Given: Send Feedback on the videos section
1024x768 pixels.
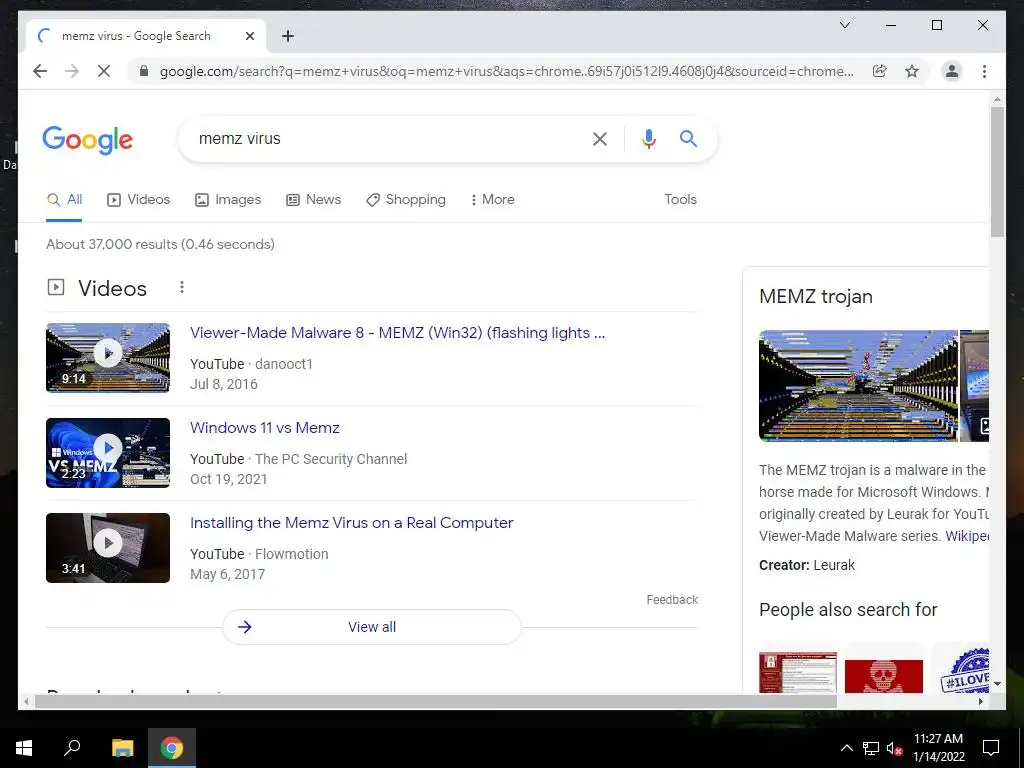Looking at the screenshot, I should [x=672, y=600].
